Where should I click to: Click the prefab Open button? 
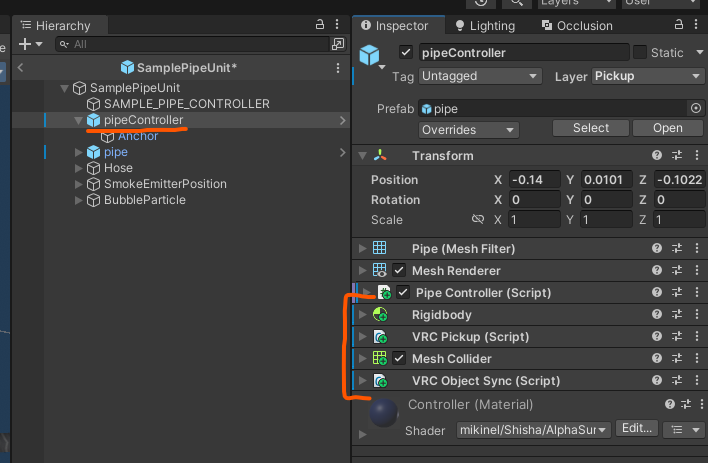coord(667,128)
